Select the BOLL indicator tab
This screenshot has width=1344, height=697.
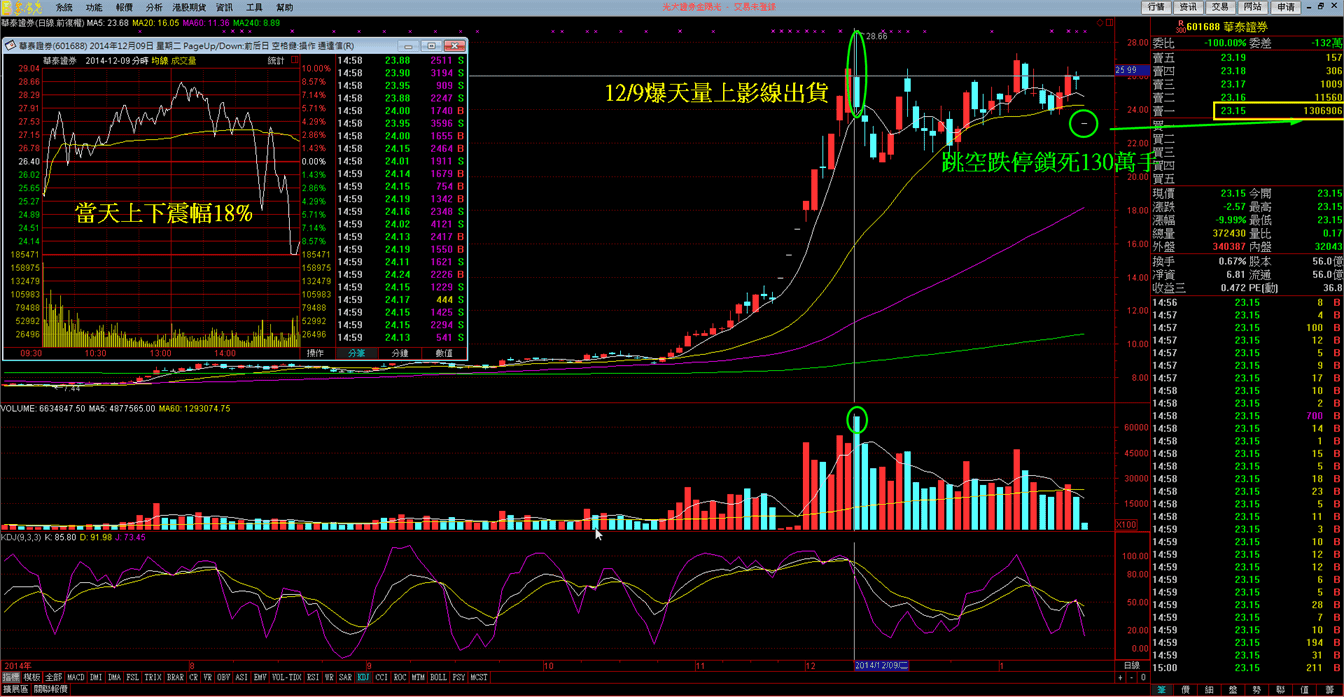(438, 677)
